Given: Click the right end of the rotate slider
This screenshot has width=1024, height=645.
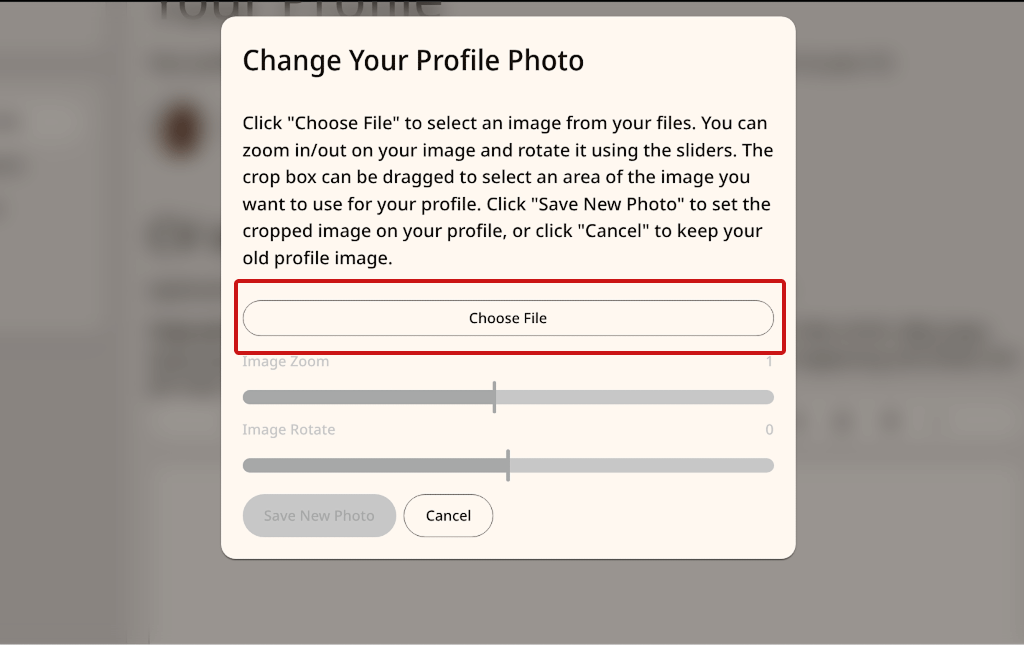Looking at the screenshot, I should 770,464.
